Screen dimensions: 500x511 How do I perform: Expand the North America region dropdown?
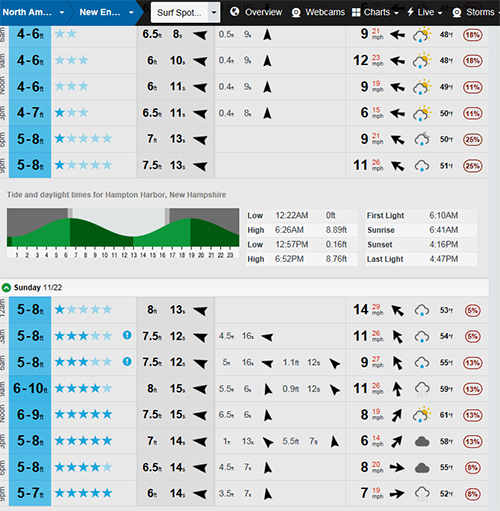pos(33,12)
